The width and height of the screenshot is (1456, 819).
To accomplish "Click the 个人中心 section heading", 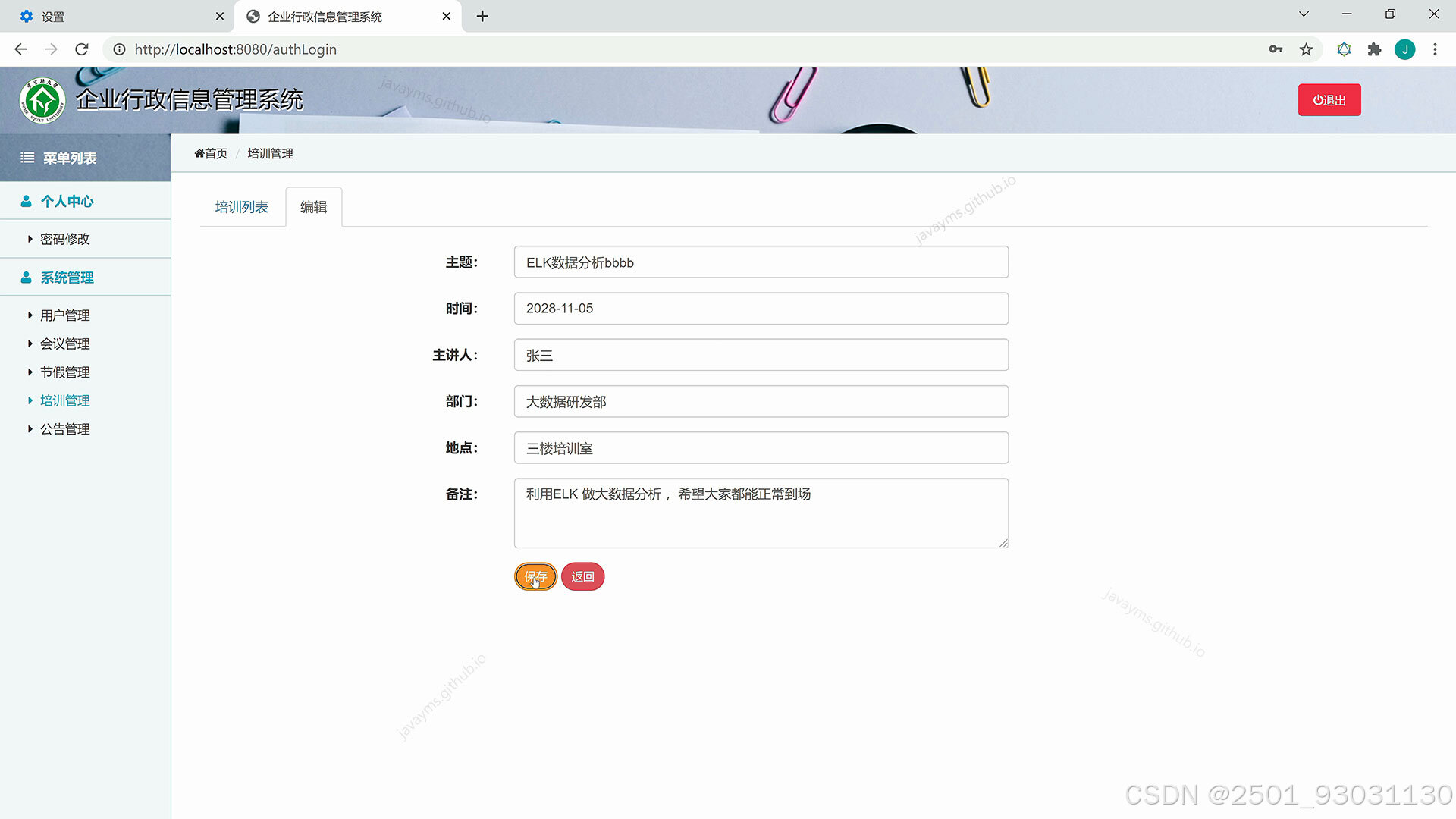I will (x=67, y=201).
